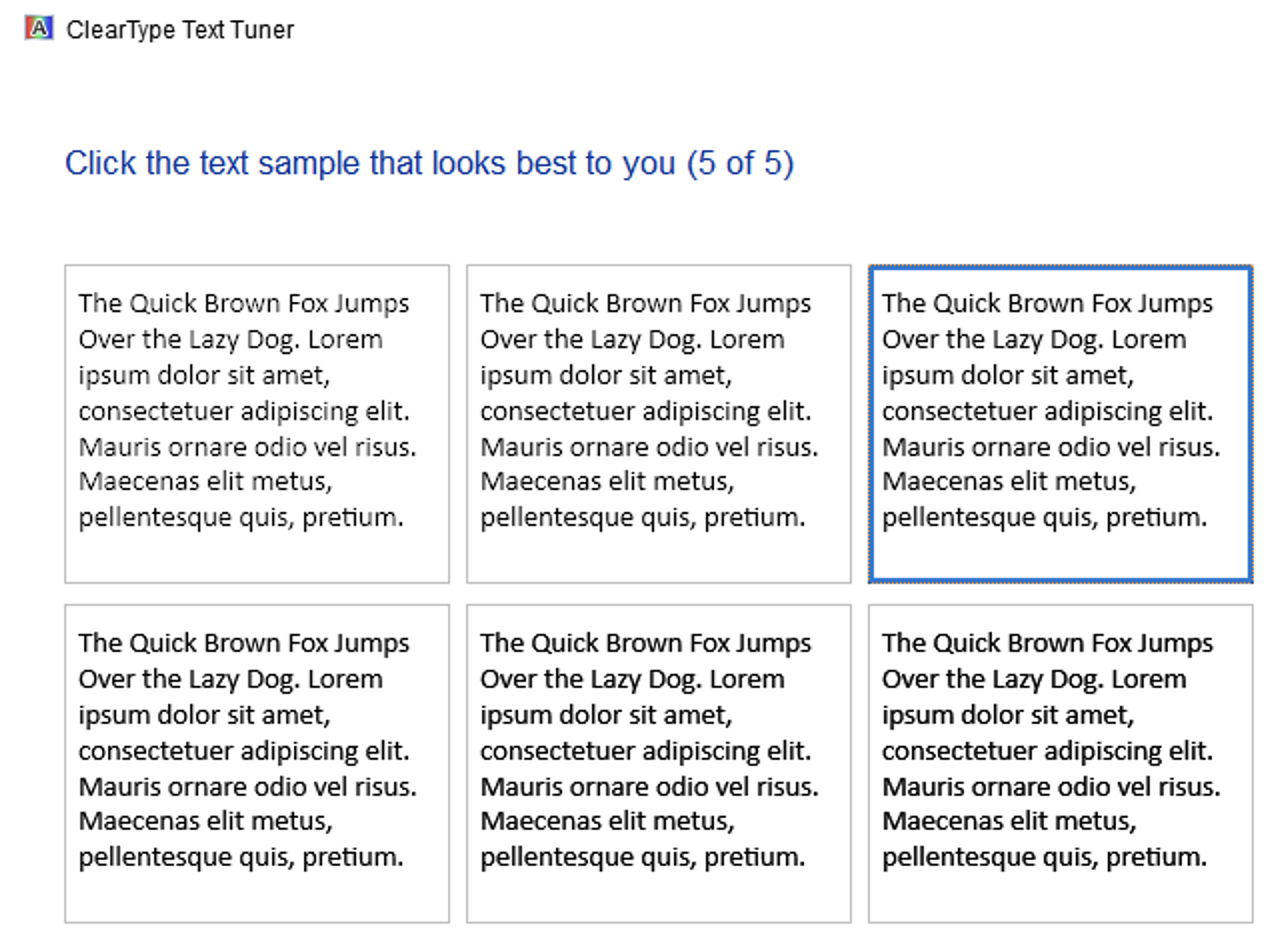This screenshot has width=1270, height=940.
Task: Click the ClearType Text Tuner app icon
Action: (x=38, y=28)
